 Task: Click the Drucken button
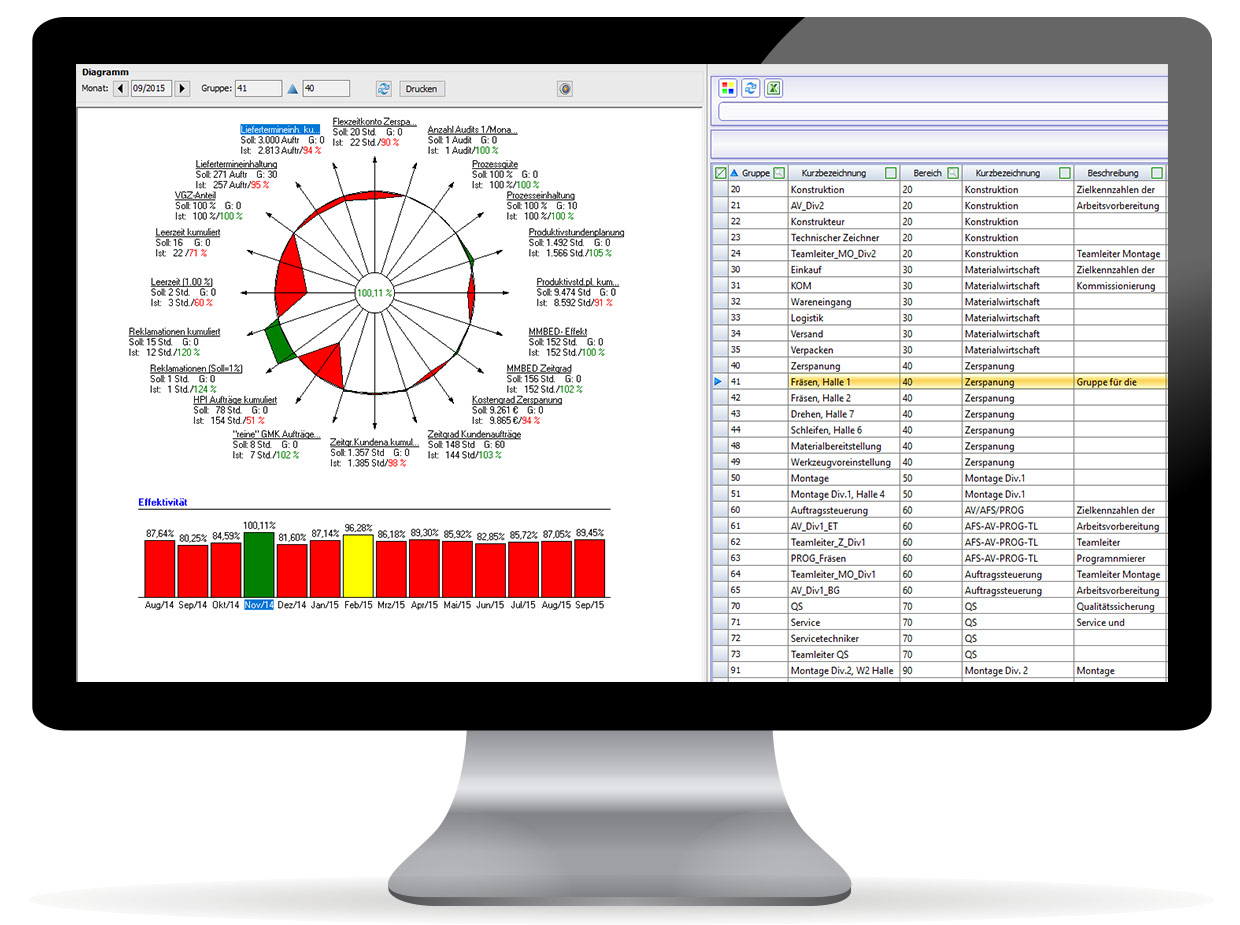(422, 89)
